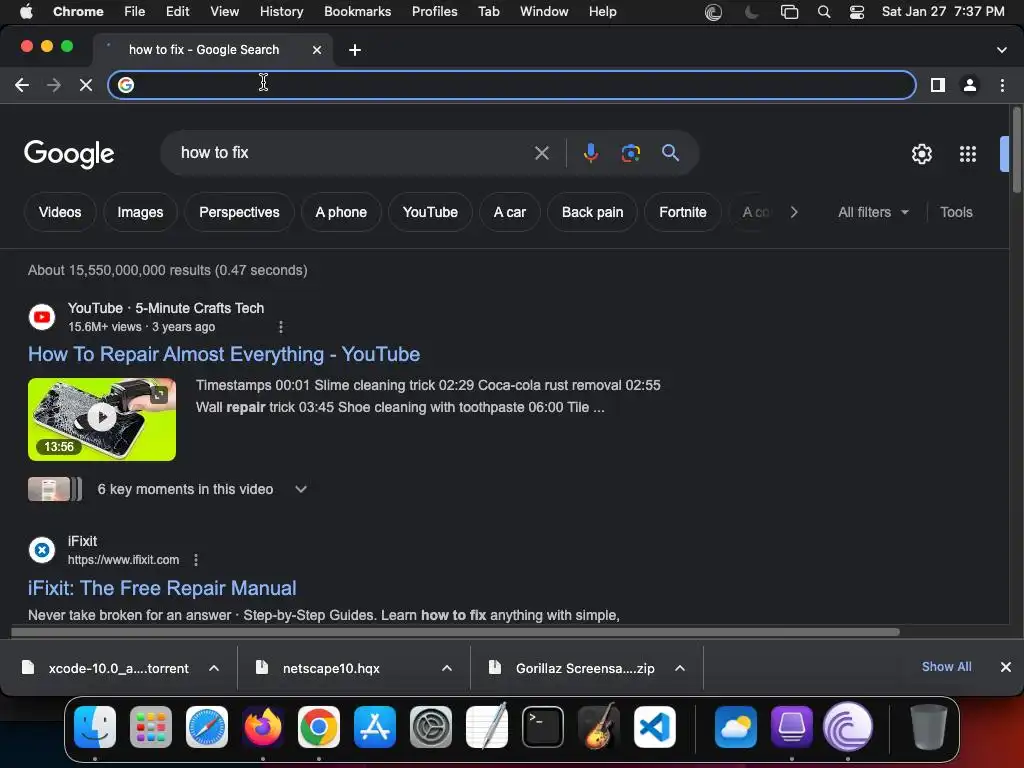Screen dimensions: 1024x768
Task: Open TextEdit from the Dock
Action: point(487,726)
